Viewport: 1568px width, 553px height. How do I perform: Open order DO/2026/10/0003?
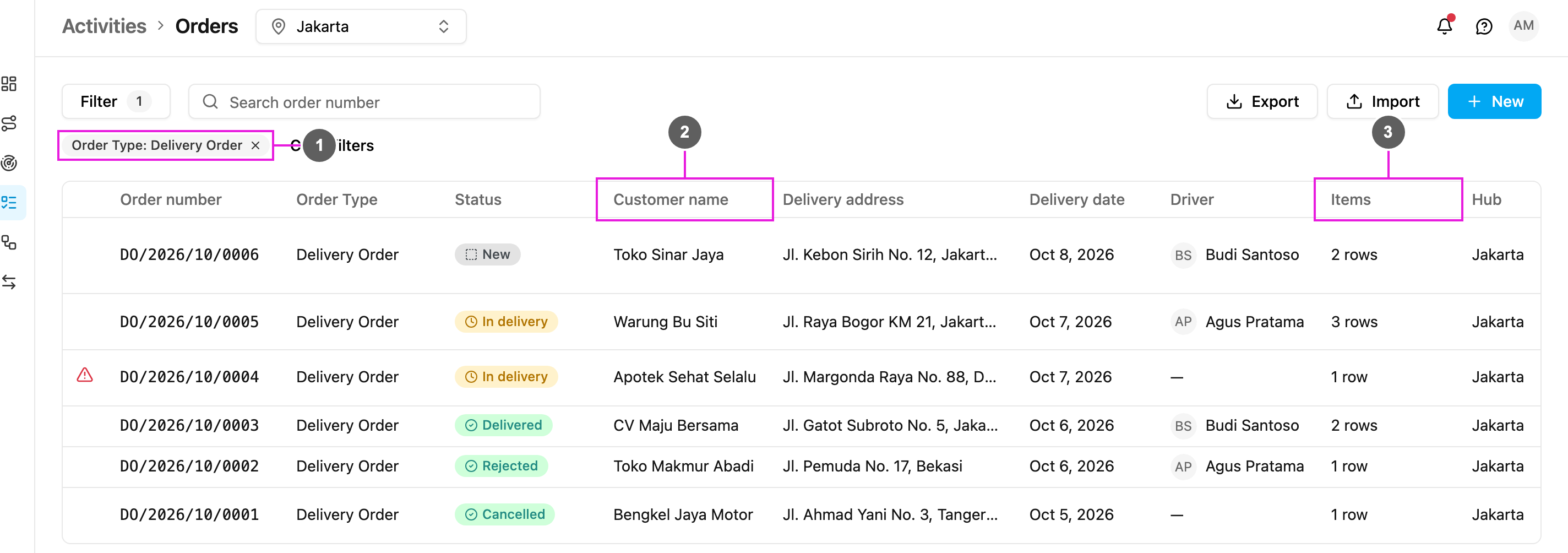(189, 425)
